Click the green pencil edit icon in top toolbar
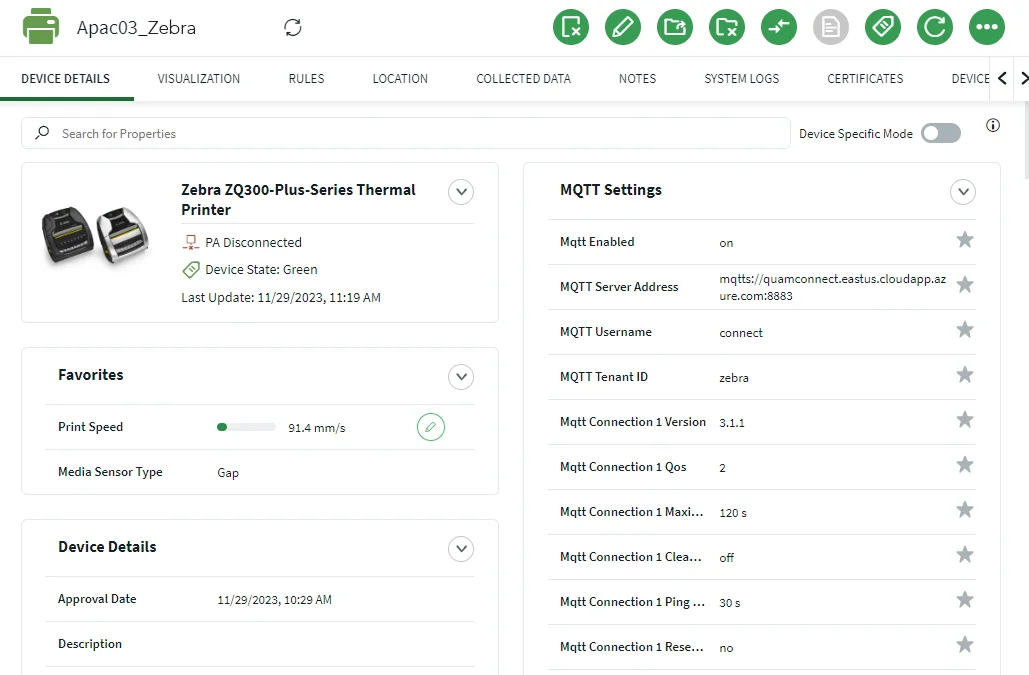 click(x=623, y=27)
